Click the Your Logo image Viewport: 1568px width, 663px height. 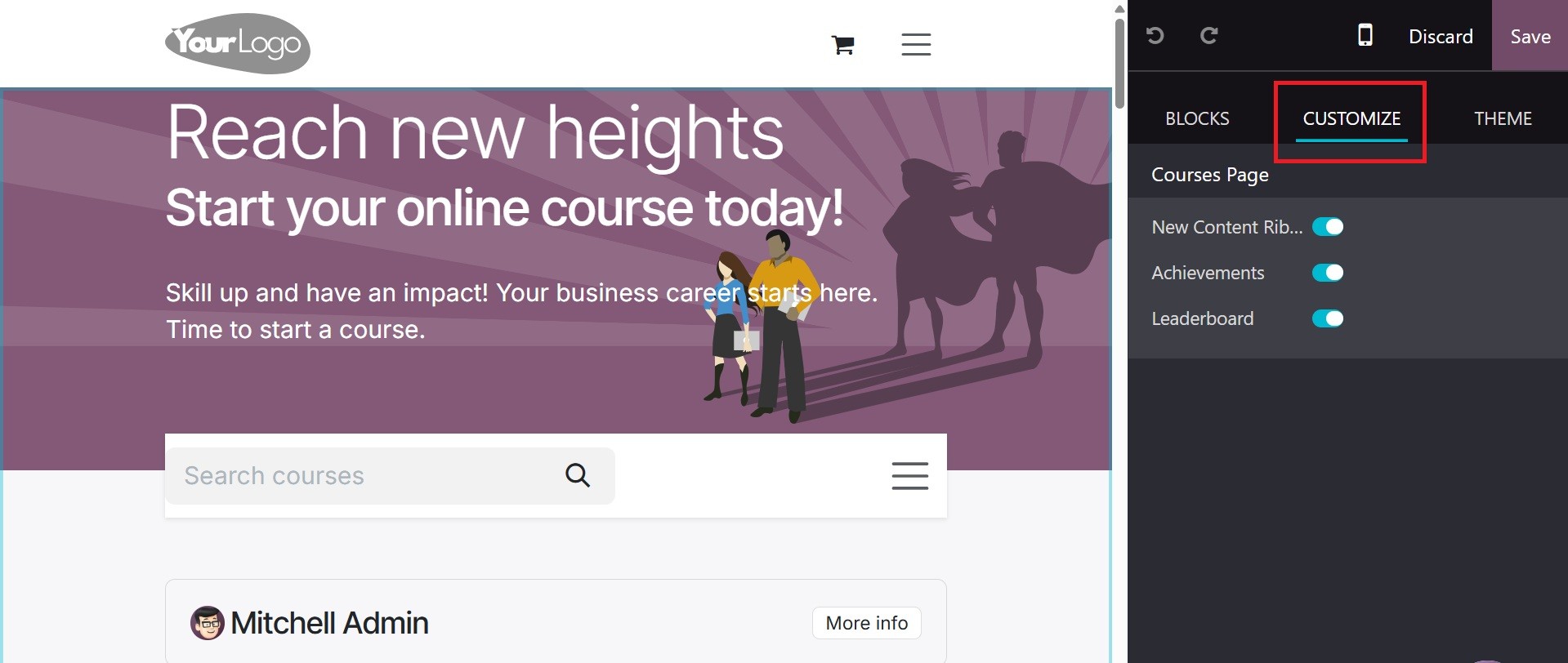click(x=238, y=43)
